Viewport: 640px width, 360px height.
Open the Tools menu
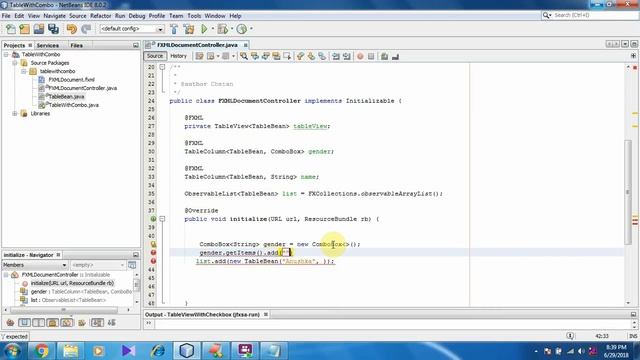pyautogui.click(x=194, y=16)
